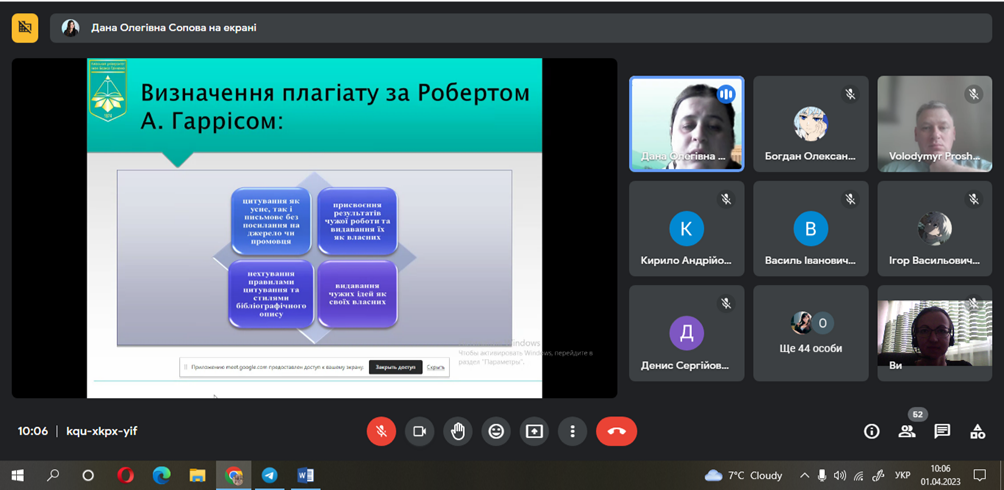Open the activities panel icon
The image size is (1004, 490).
click(977, 431)
